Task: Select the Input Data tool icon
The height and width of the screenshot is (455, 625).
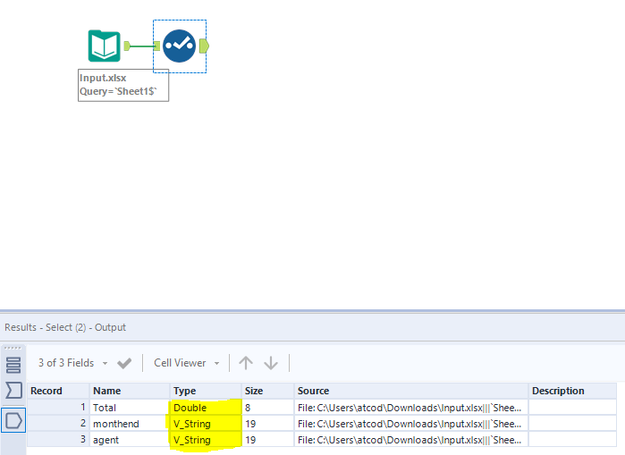Action: [x=104, y=46]
